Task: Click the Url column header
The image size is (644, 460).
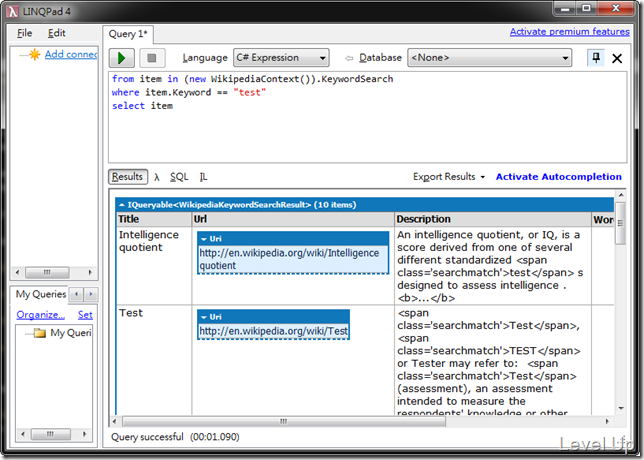Action: coord(293,219)
